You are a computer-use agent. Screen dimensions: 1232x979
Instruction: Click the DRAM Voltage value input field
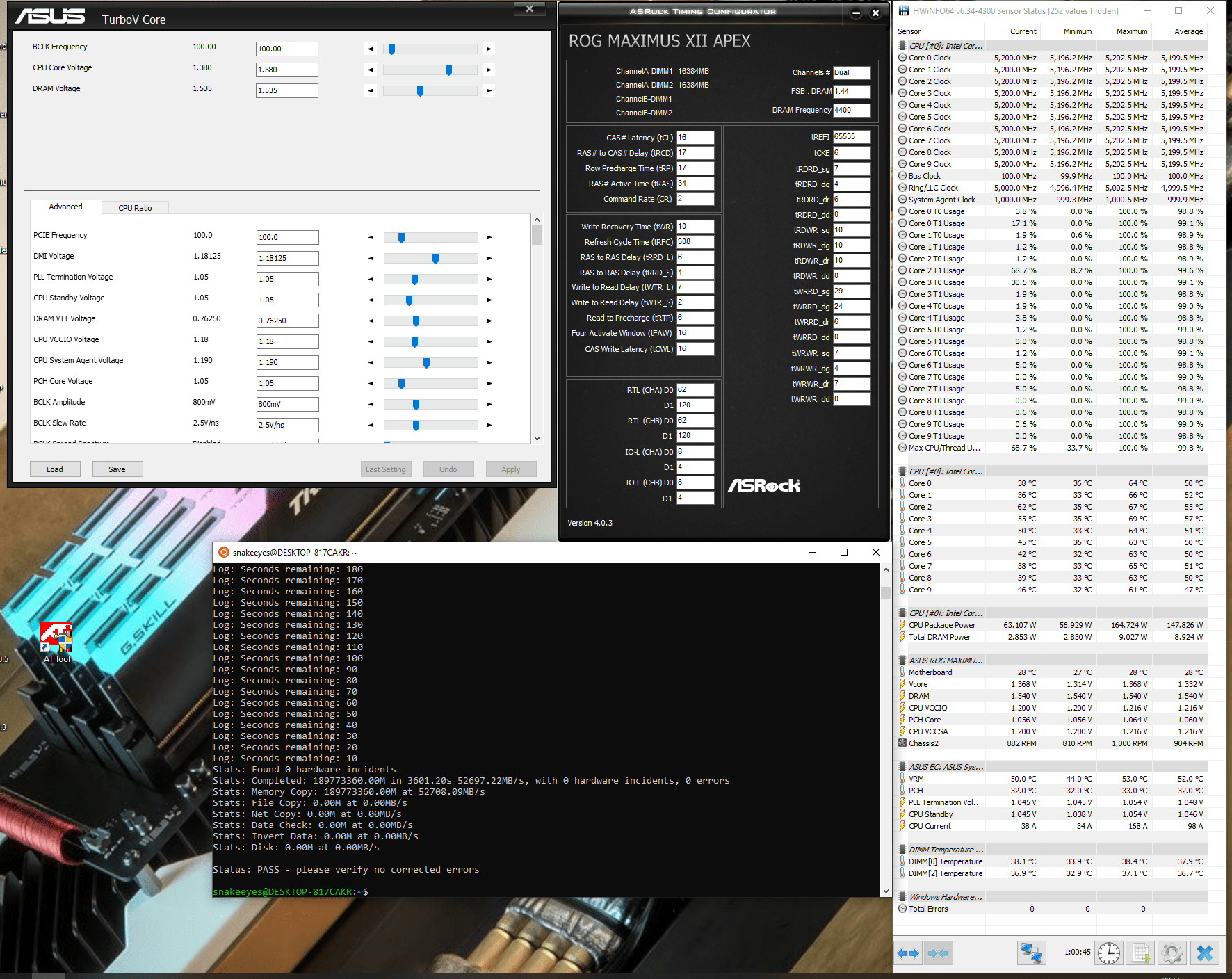pos(287,91)
